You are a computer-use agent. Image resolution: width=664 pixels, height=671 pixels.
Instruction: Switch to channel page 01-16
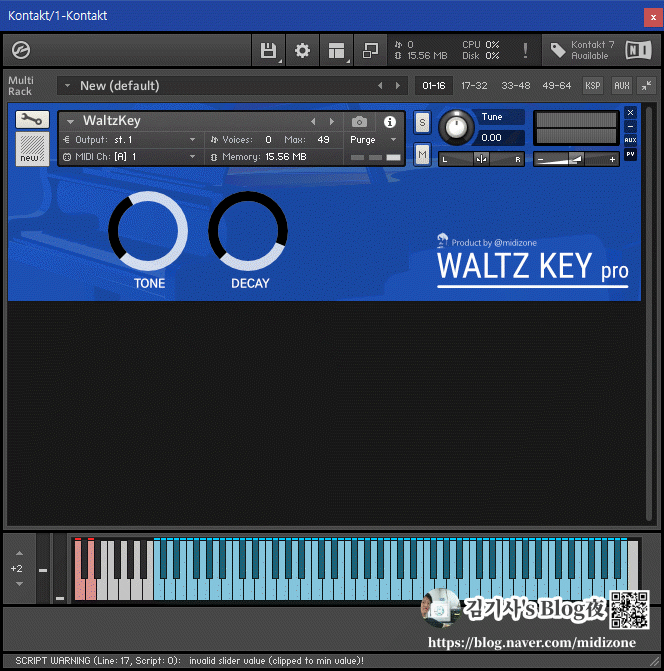(434, 86)
